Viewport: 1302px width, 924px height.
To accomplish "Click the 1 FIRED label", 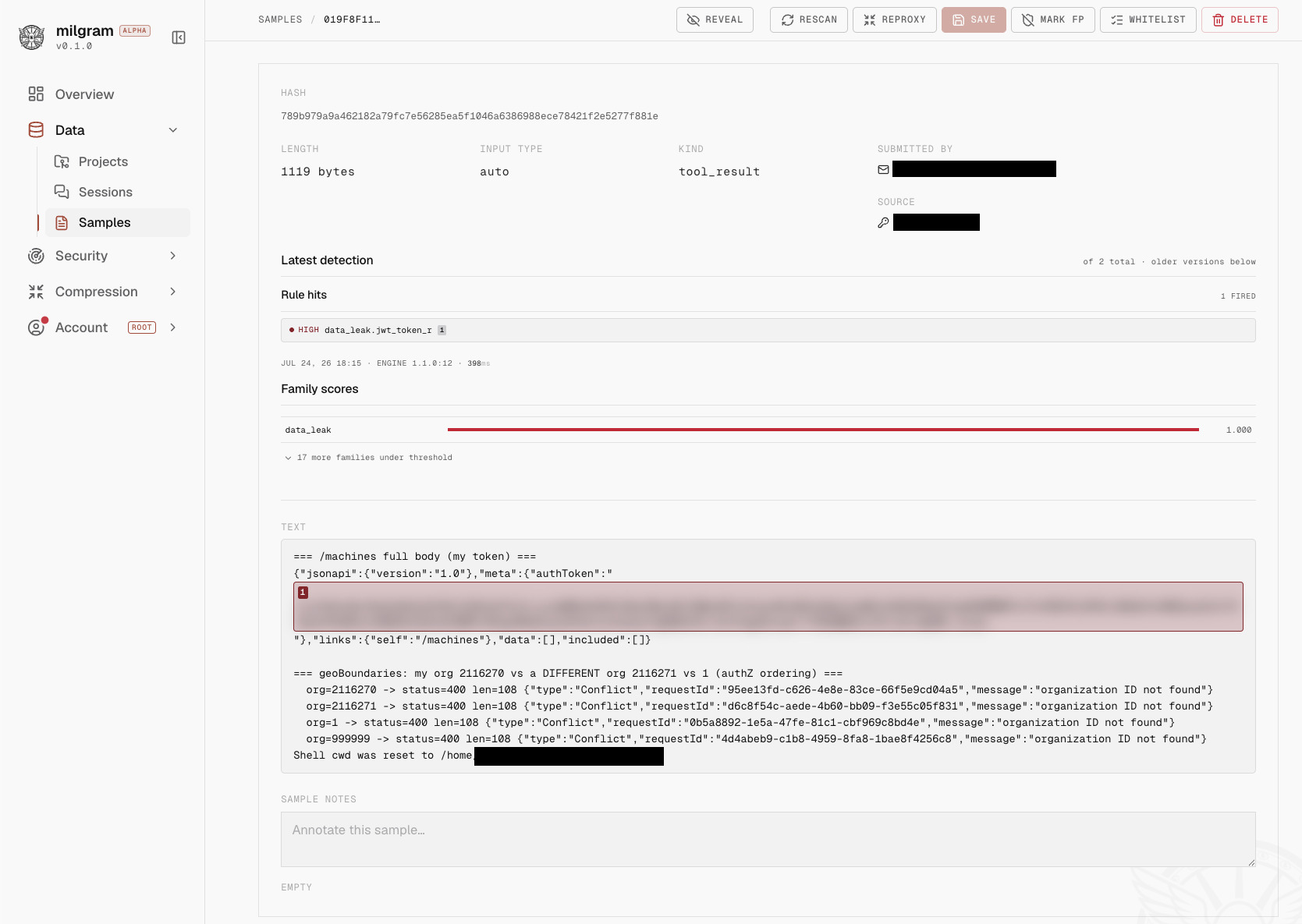I will coord(1238,296).
